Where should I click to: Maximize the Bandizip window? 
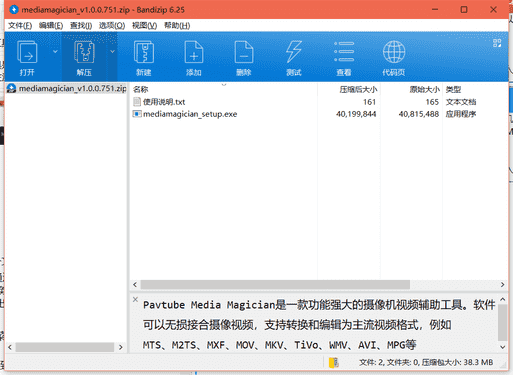tap(464, 10)
